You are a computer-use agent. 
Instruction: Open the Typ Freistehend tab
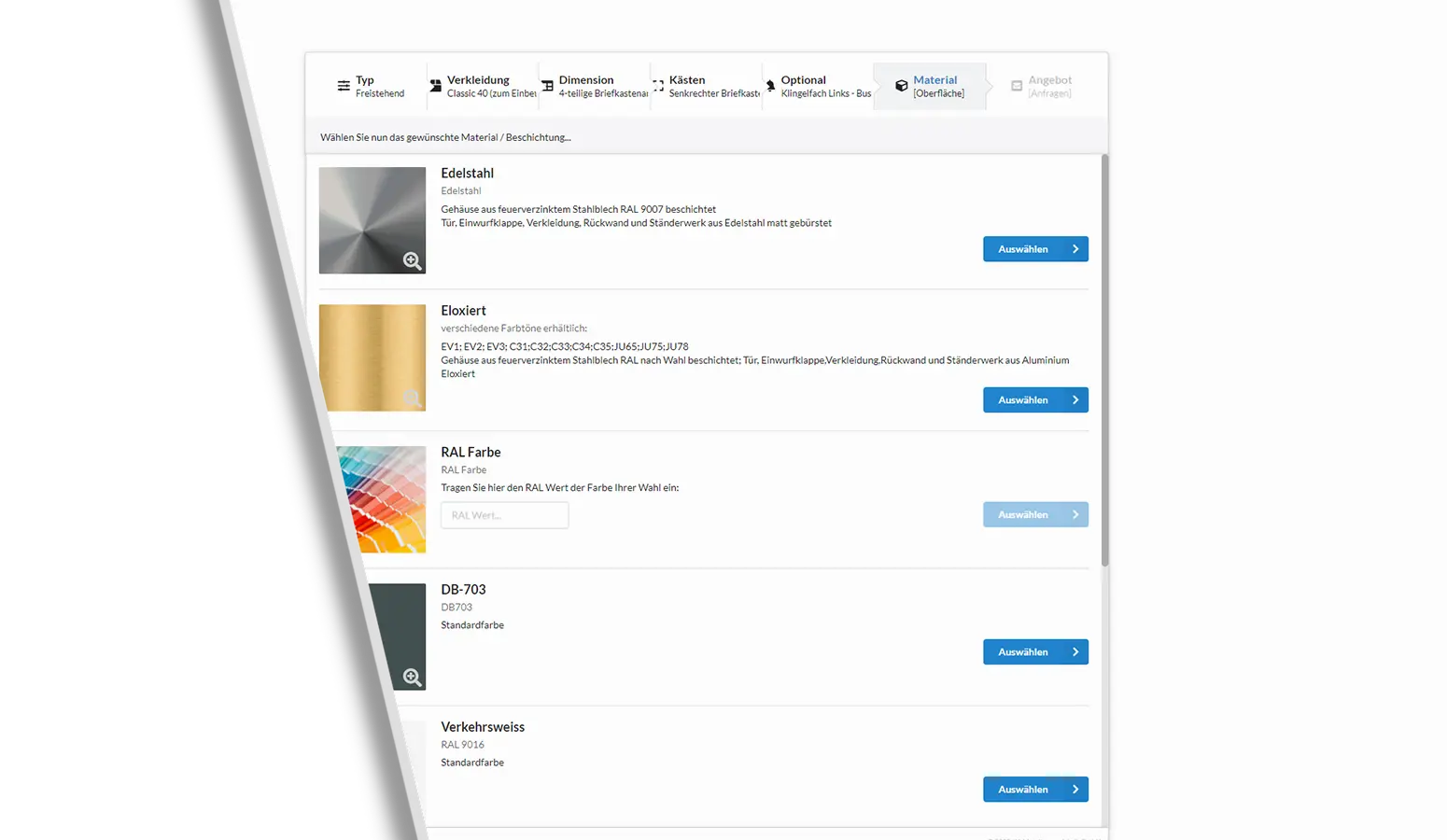point(371,86)
